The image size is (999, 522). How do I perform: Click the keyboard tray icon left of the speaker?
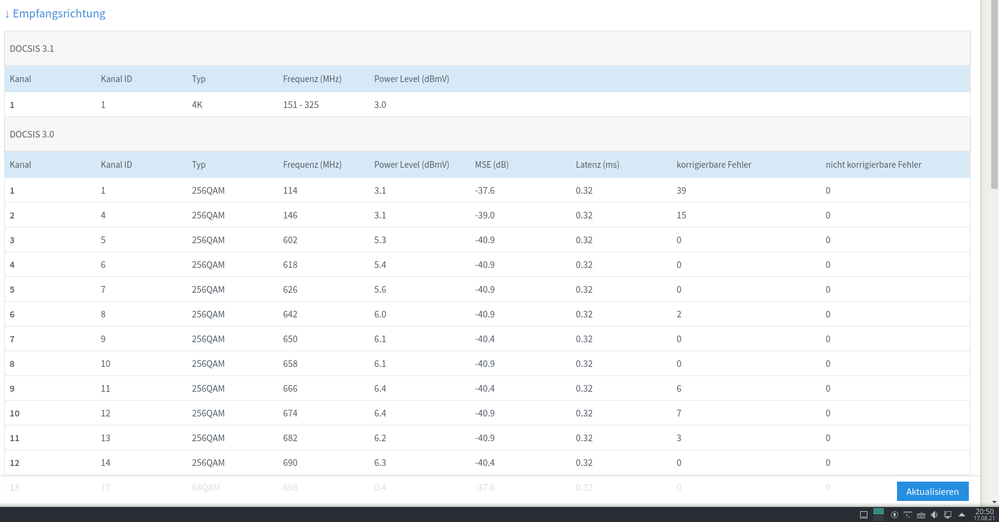click(x=921, y=515)
